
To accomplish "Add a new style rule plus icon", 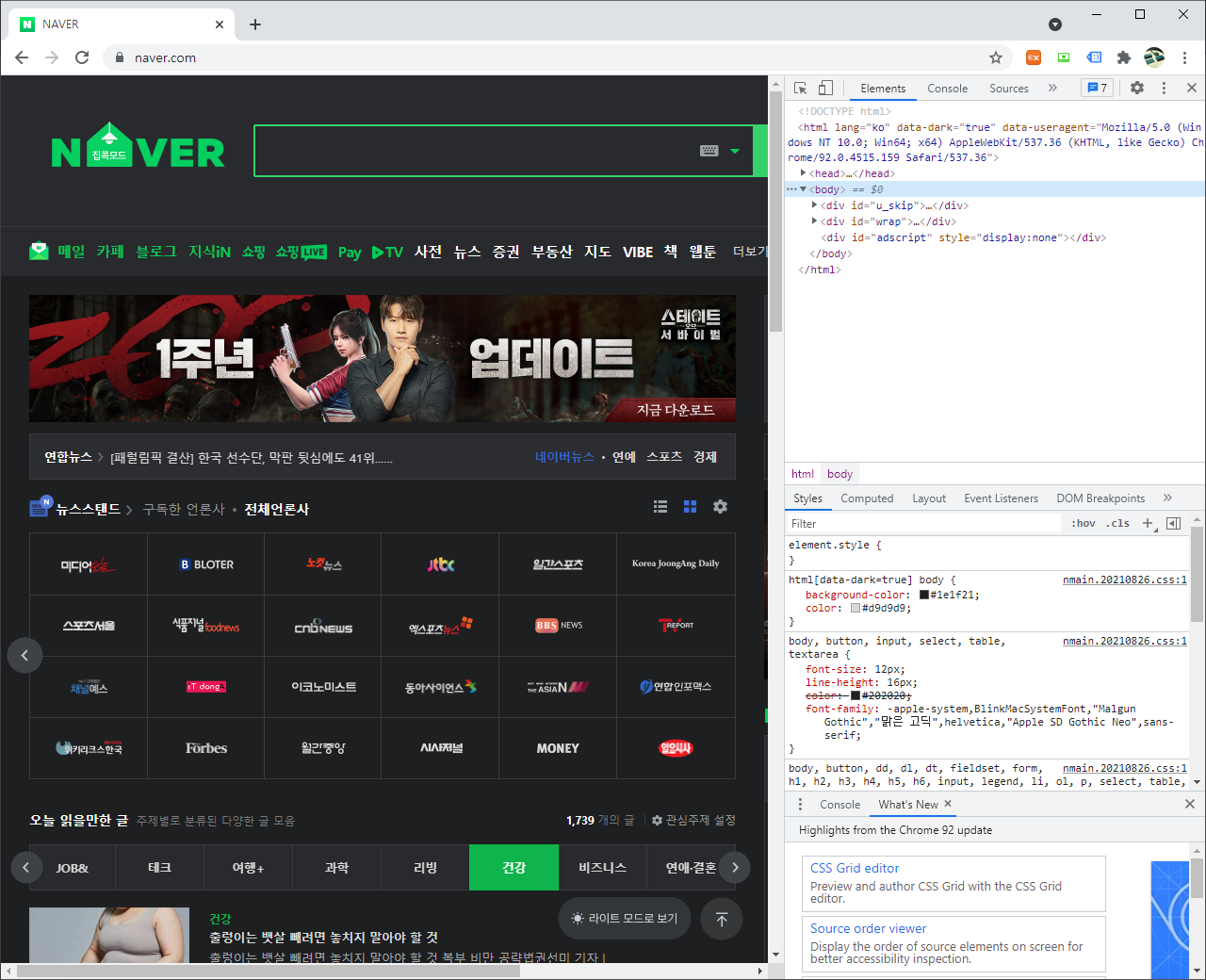I will (x=1148, y=523).
